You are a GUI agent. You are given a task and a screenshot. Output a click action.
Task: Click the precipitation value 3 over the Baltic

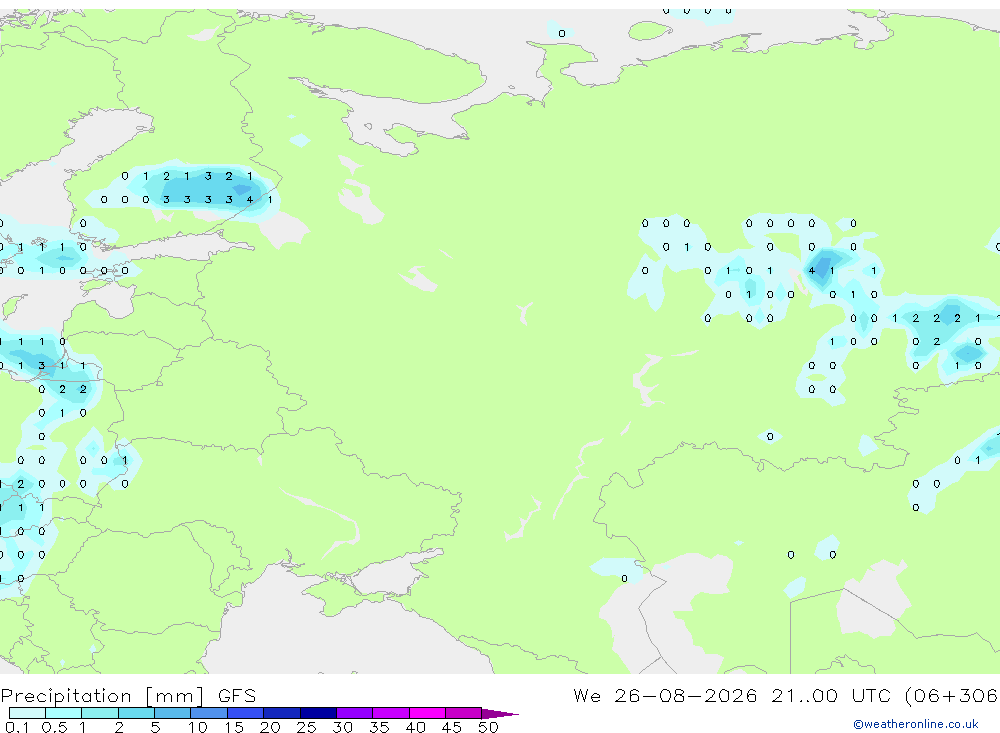pyautogui.click(x=41, y=366)
